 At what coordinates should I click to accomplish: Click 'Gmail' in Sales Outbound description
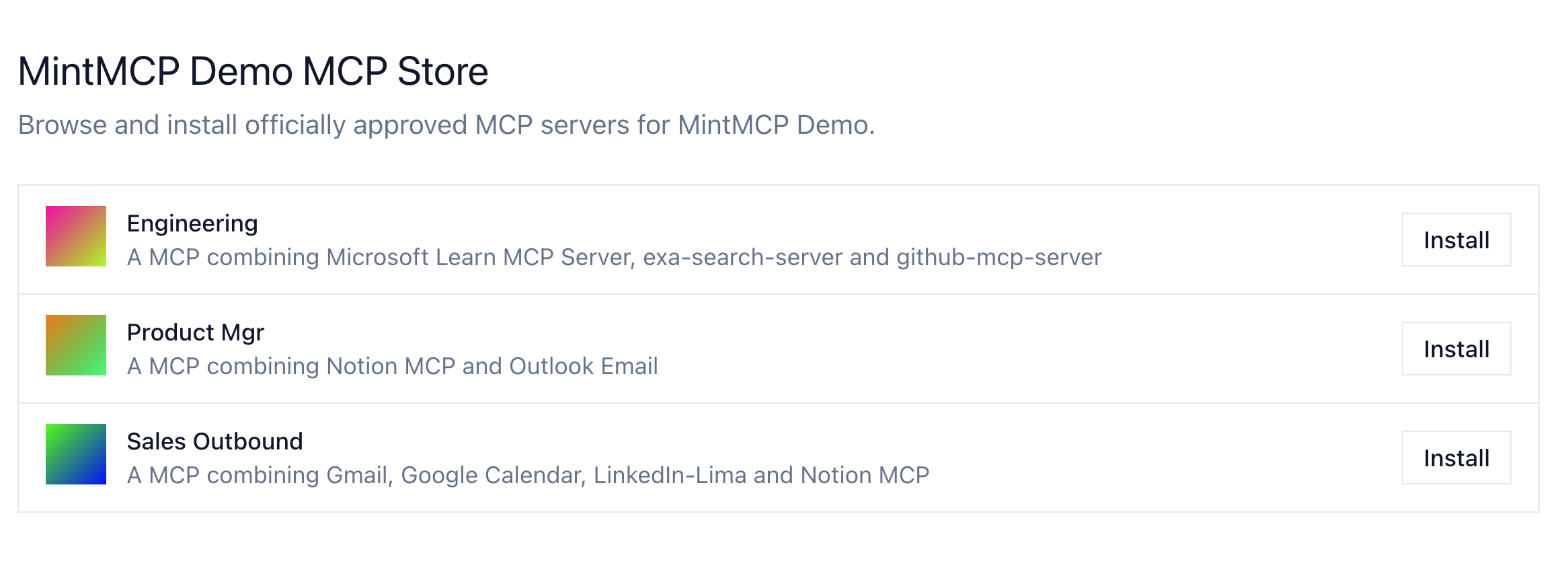tap(357, 475)
